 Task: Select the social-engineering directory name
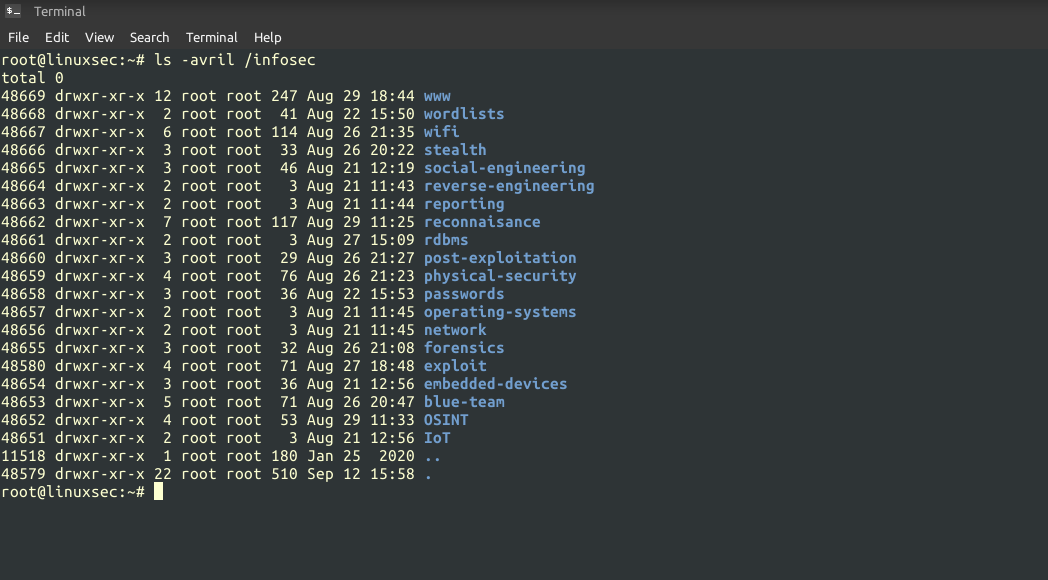click(504, 167)
